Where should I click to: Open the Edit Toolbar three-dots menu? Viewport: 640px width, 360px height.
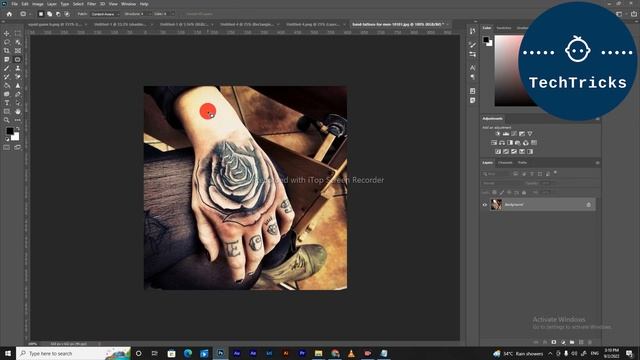pos(18,120)
